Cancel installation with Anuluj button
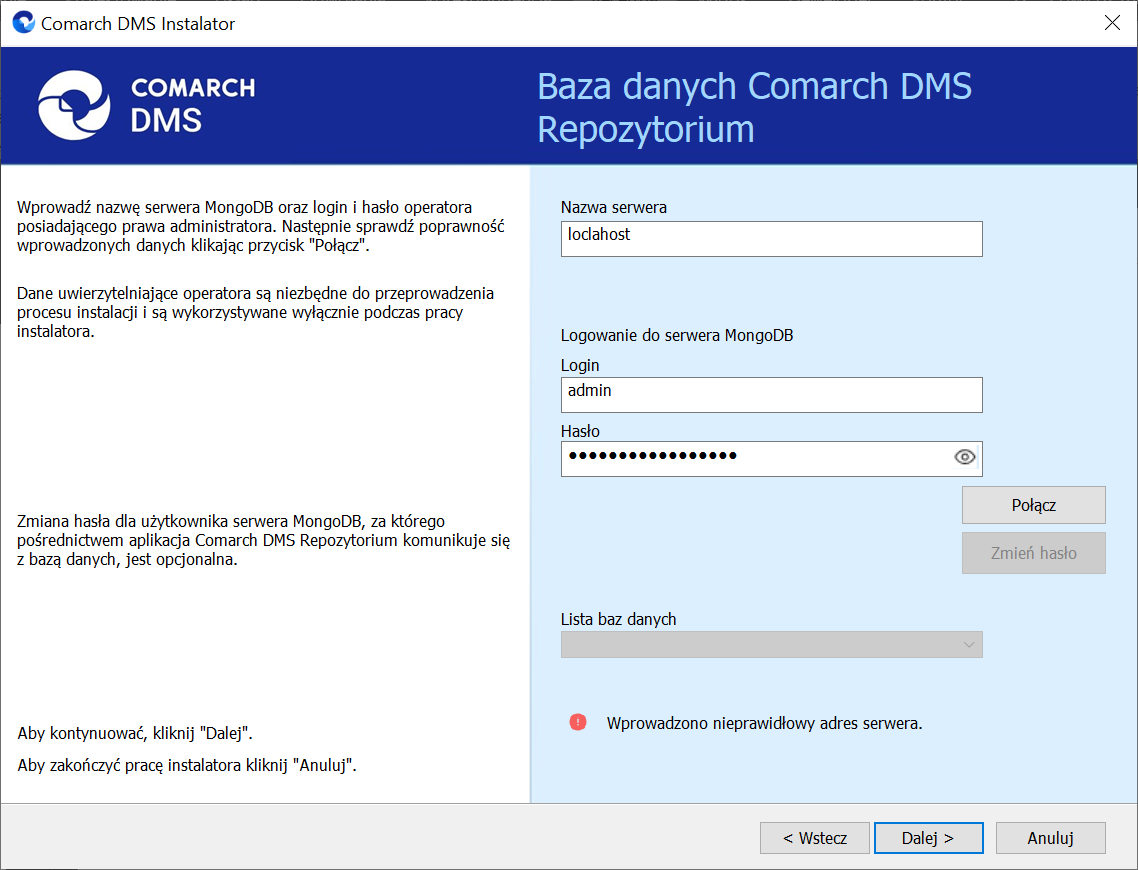This screenshot has height=870, width=1138. [x=1050, y=838]
